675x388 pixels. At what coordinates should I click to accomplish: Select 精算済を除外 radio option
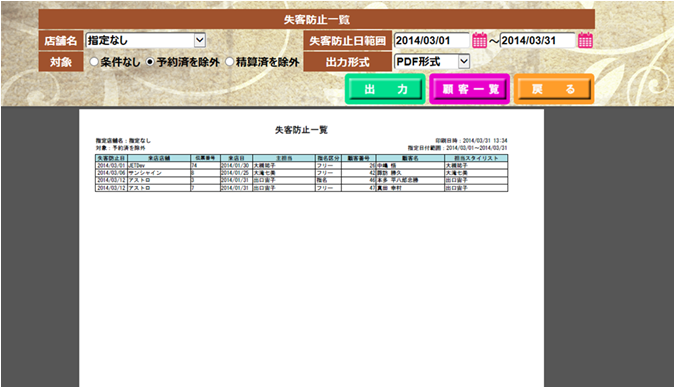pos(229,62)
